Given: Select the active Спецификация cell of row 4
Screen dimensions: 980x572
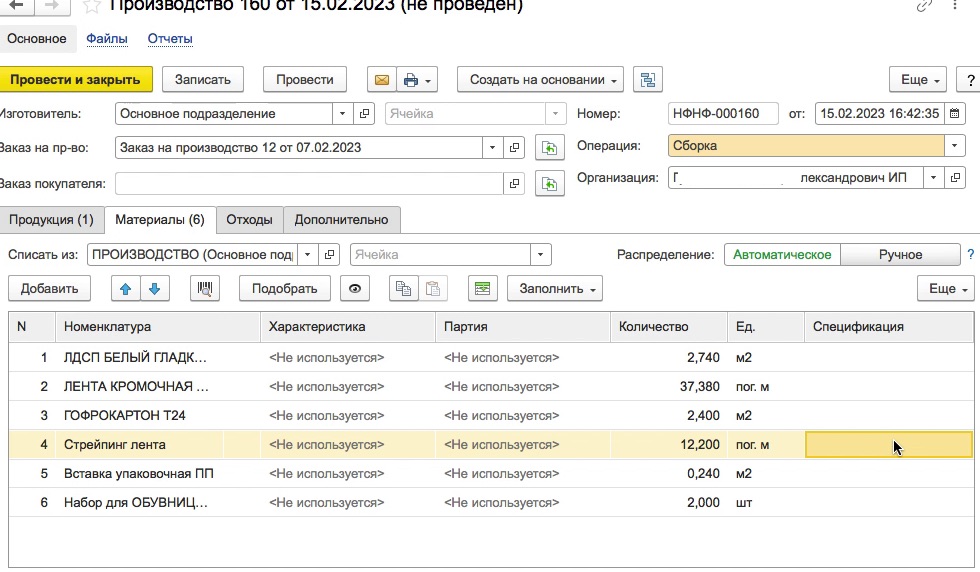Looking at the screenshot, I should [x=888, y=444].
